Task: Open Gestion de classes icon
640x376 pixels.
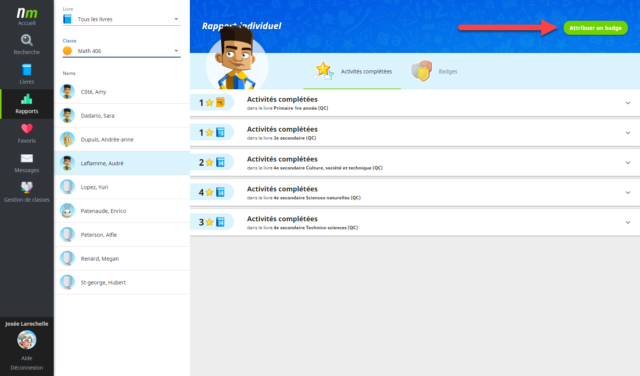Action: pyautogui.click(x=27, y=187)
